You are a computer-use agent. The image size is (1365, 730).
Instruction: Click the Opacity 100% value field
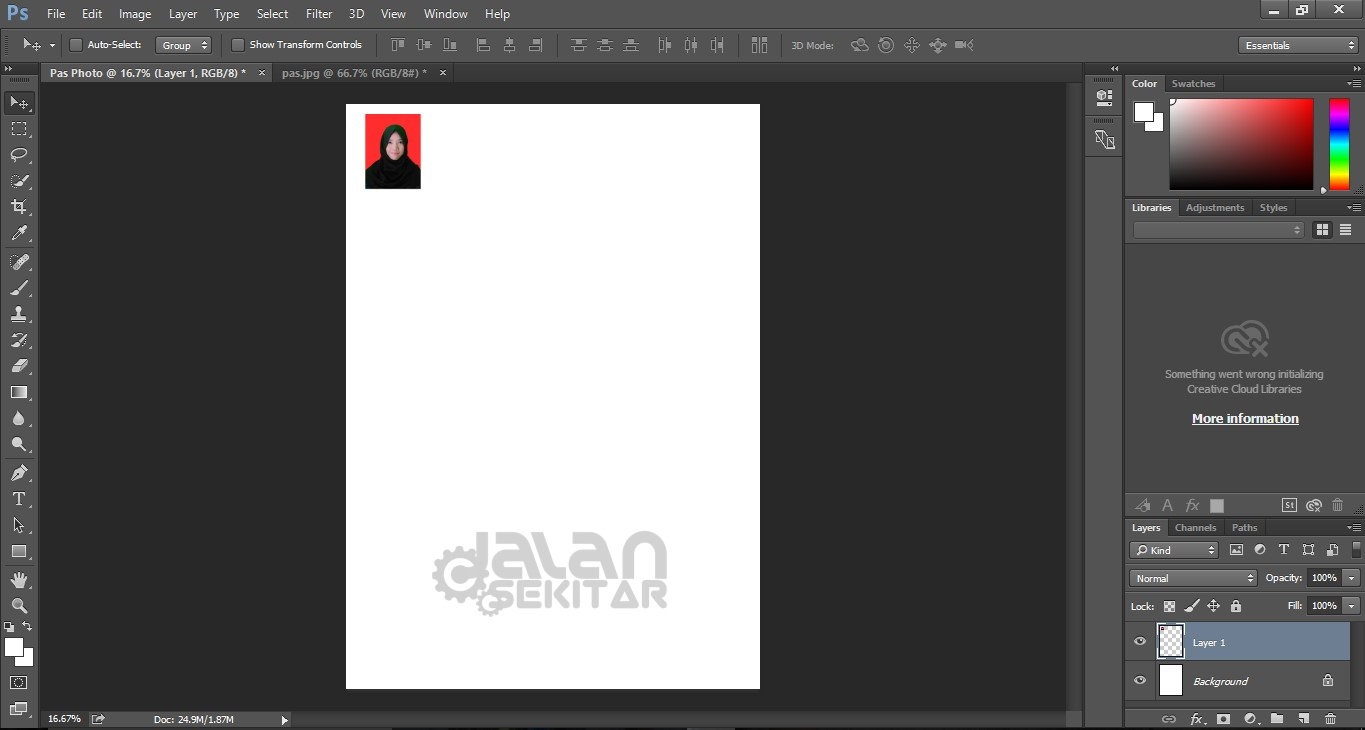(x=1324, y=578)
